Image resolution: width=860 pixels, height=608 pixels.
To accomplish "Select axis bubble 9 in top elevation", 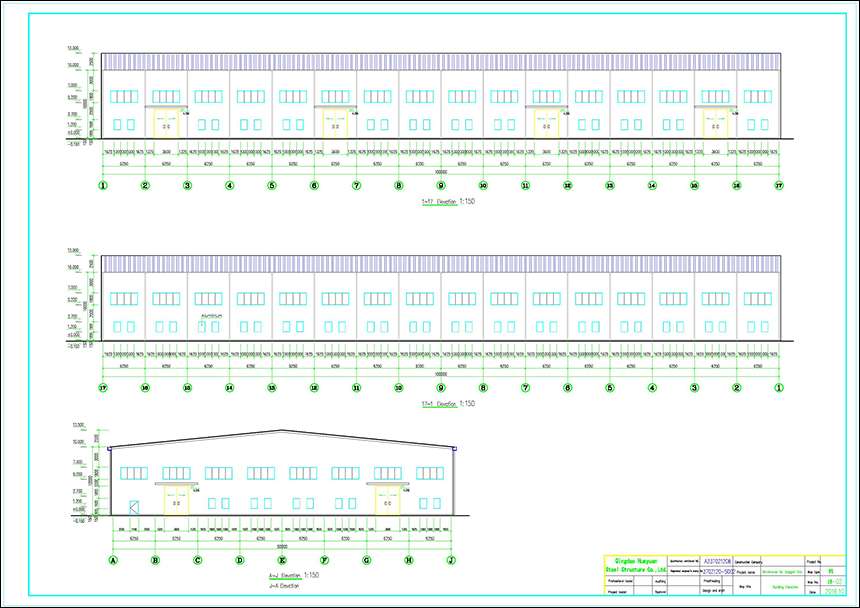I will point(441,185).
